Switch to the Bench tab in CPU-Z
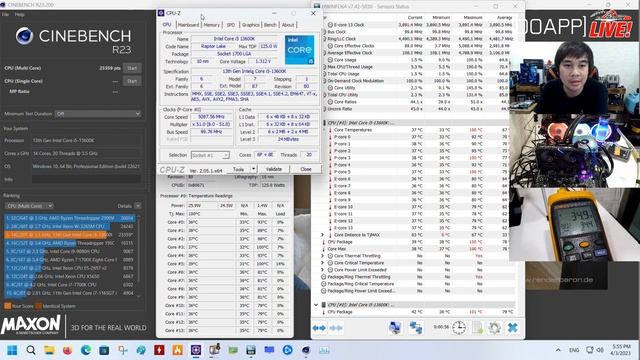This screenshot has width=640, height=360. pos(270,25)
